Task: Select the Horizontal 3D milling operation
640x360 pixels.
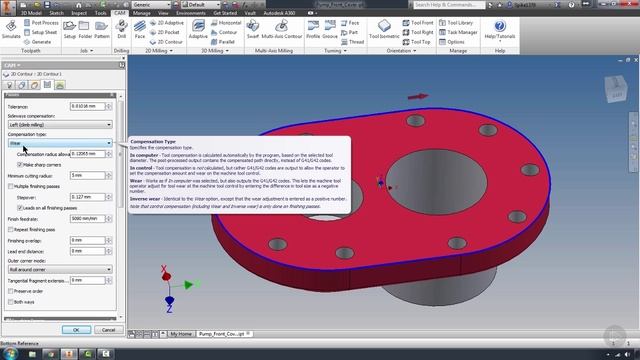Action: (226, 23)
